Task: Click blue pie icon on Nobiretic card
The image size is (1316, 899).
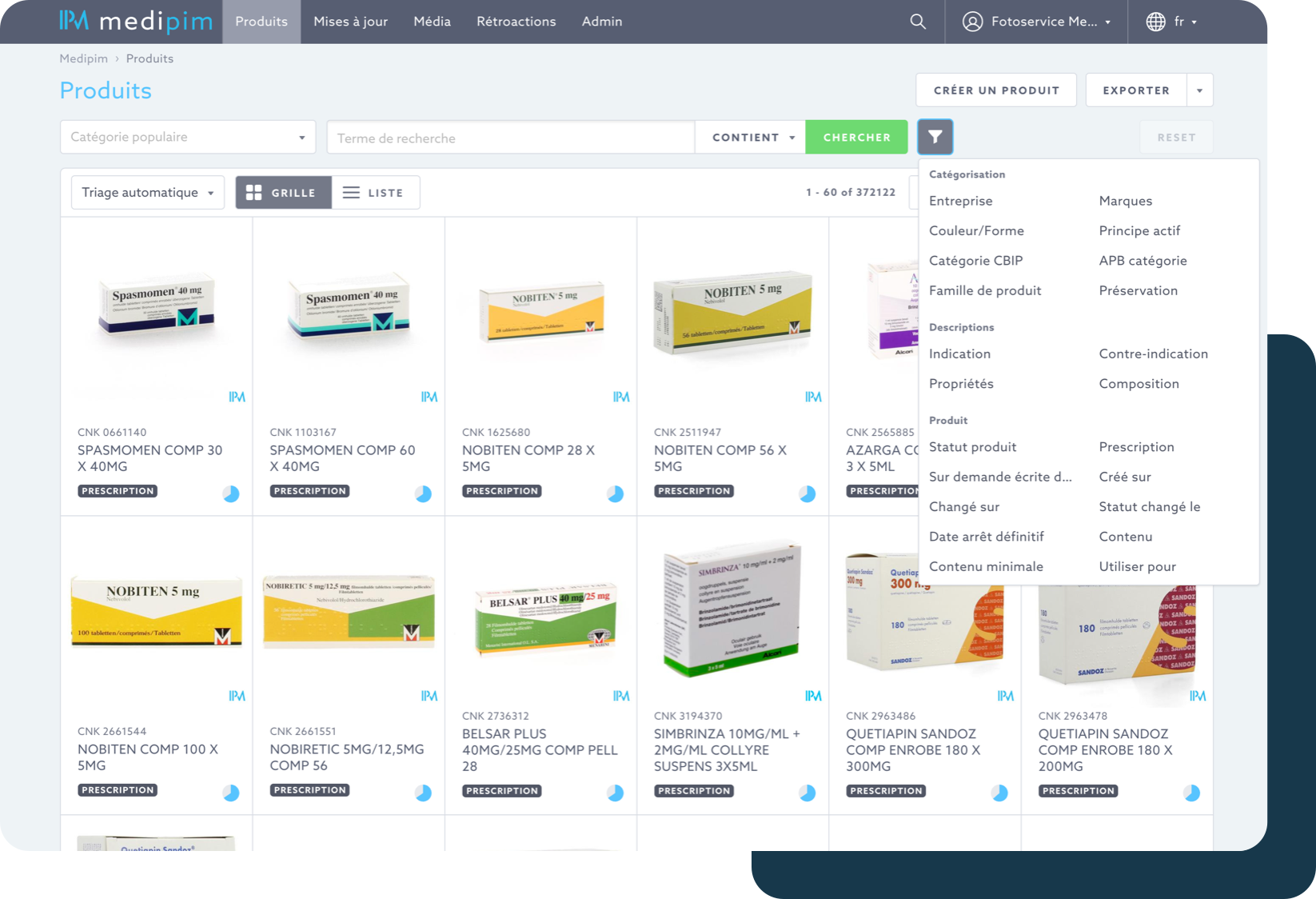Action: (x=423, y=793)
